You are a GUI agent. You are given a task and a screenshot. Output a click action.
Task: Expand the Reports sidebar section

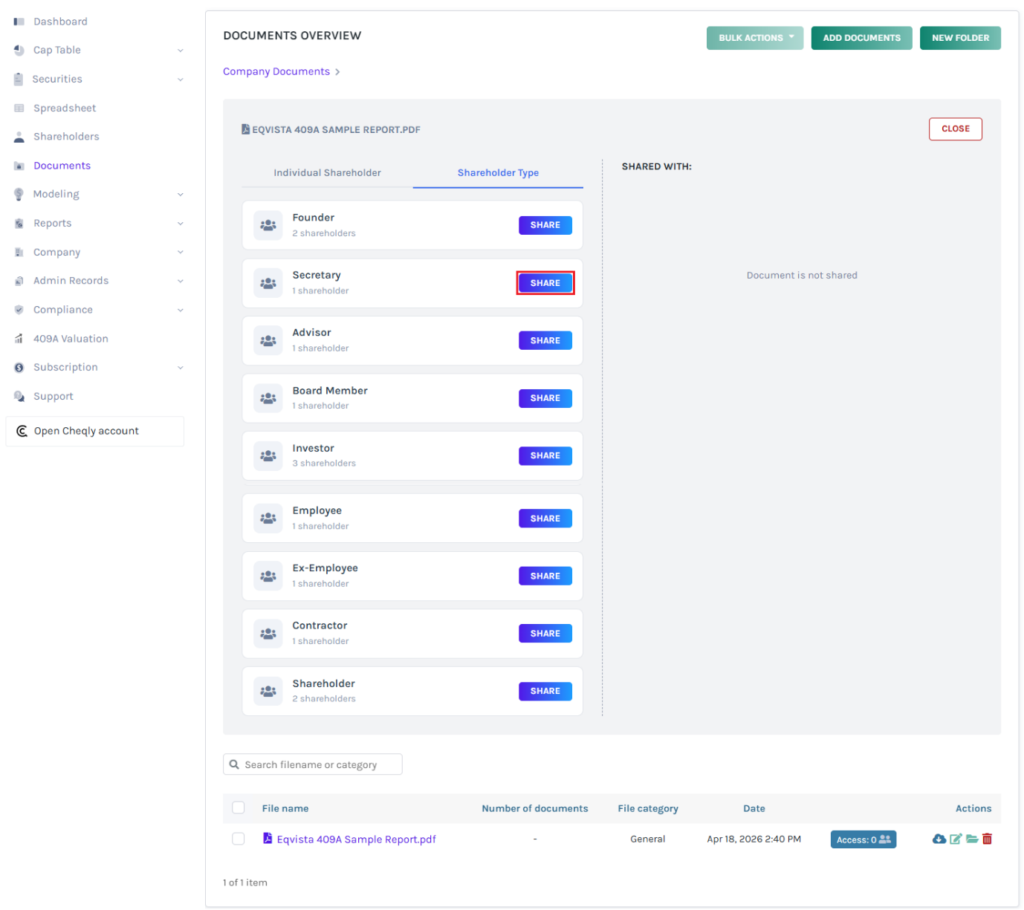tap(180, 223)
